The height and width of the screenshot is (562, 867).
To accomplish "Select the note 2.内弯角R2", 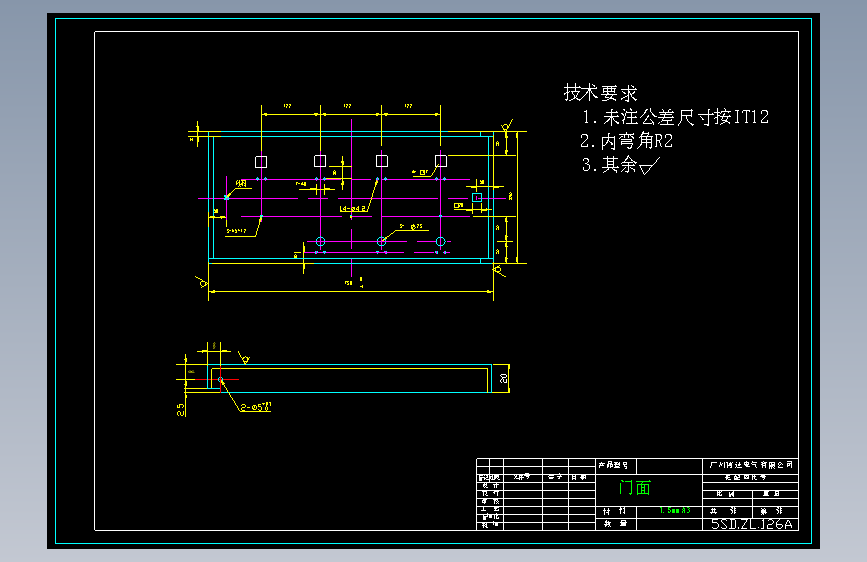I will click(x=626, y=141).
